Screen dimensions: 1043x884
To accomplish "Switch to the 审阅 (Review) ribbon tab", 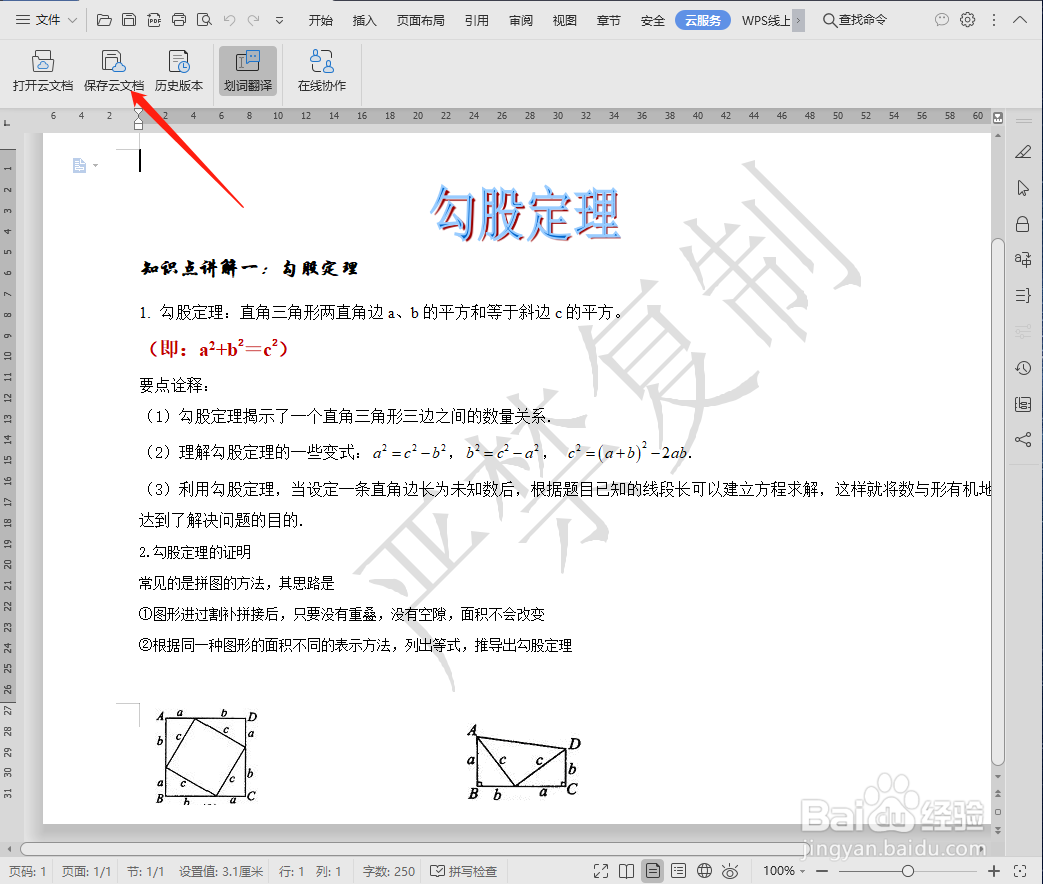I will click(x=521, y=19).
